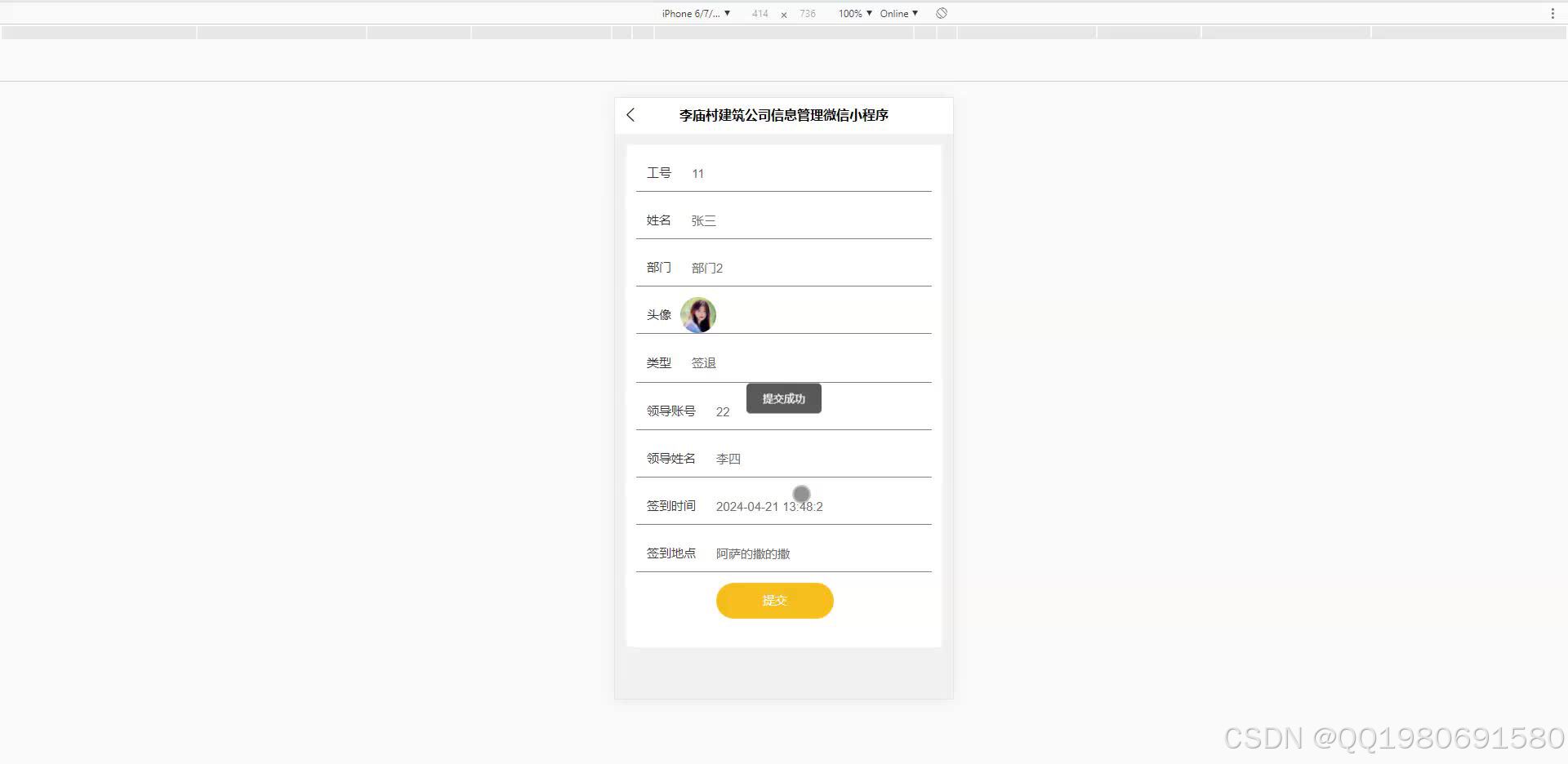Click the × between the device dimensions

(x=783, y=13)
